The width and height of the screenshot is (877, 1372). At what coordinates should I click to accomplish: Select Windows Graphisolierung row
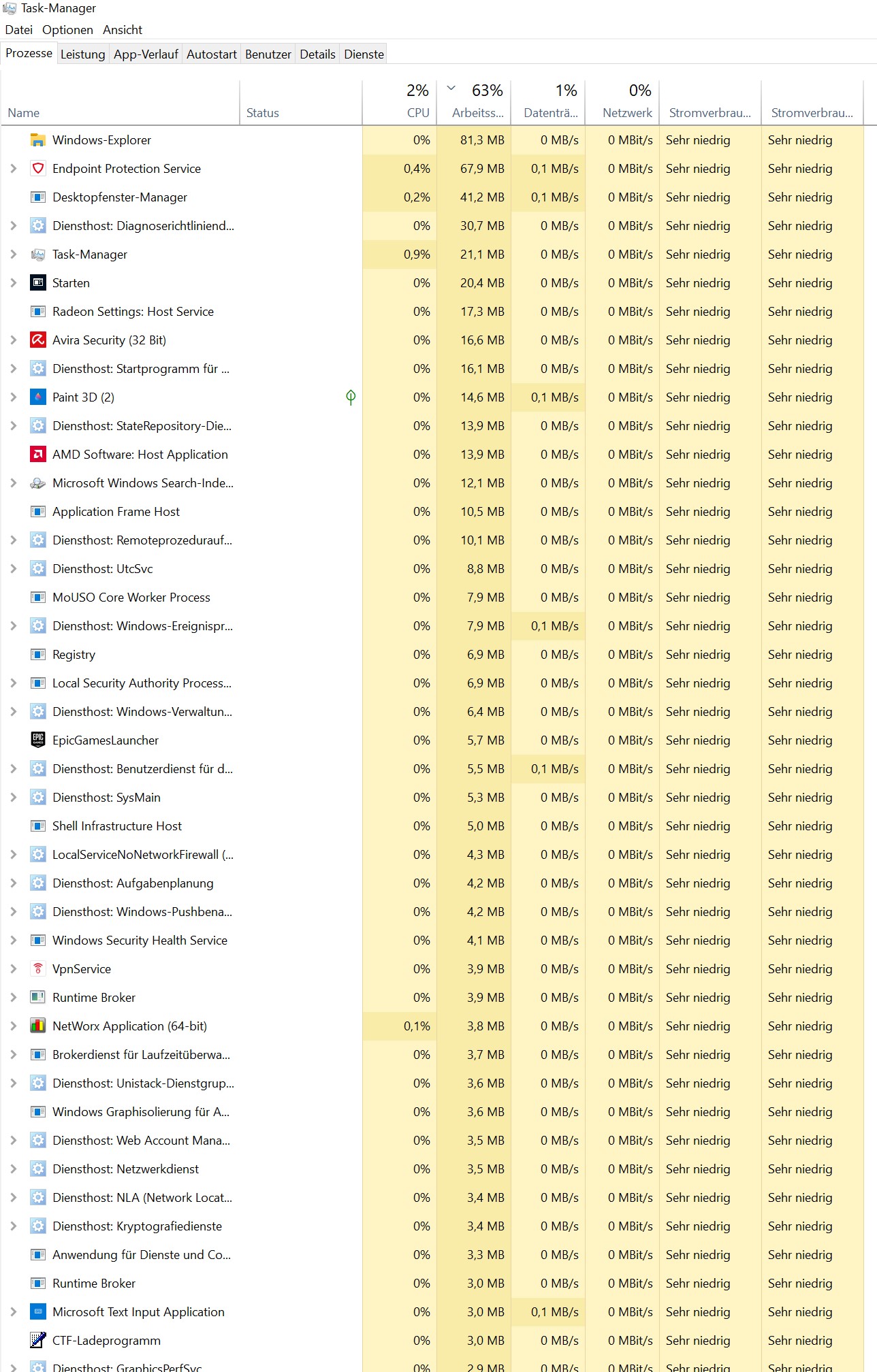tap(432, 1112)
